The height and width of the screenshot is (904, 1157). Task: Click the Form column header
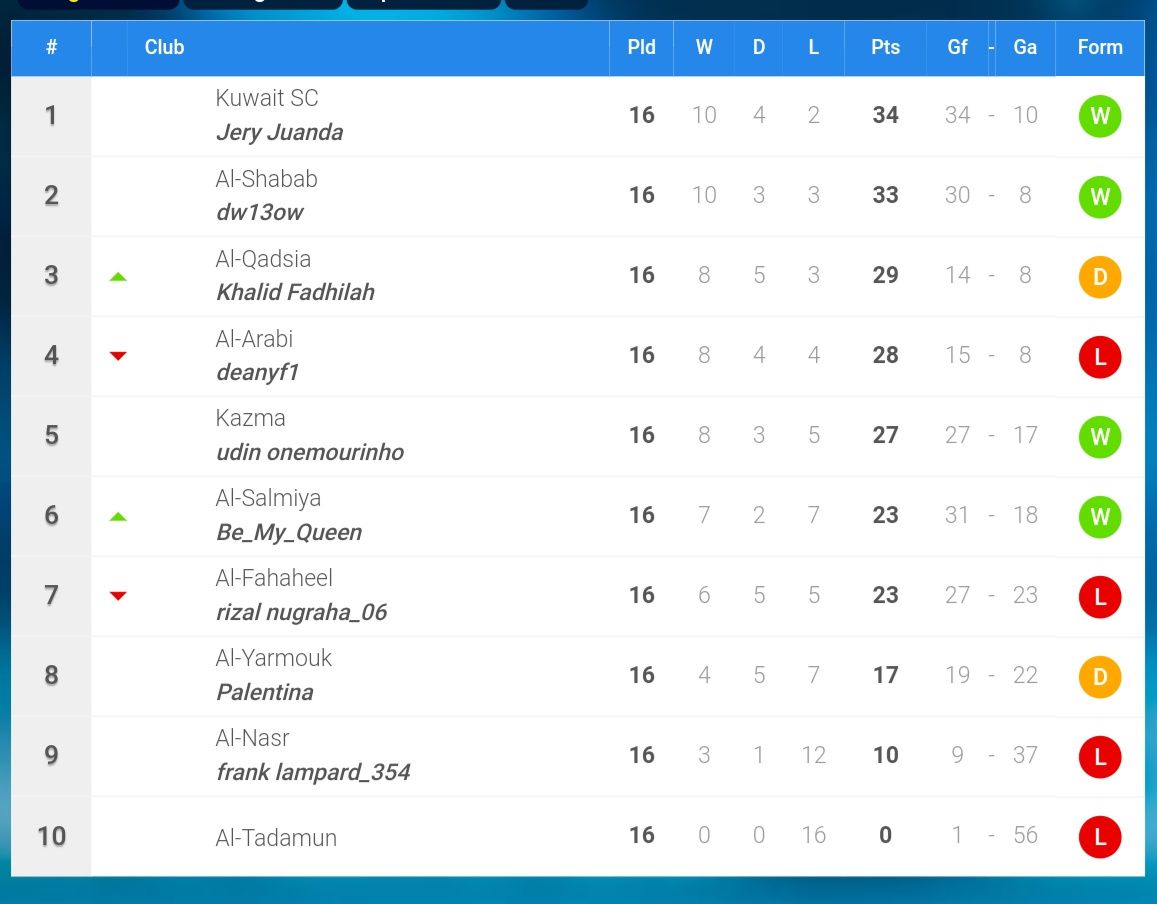[1099, 47]
